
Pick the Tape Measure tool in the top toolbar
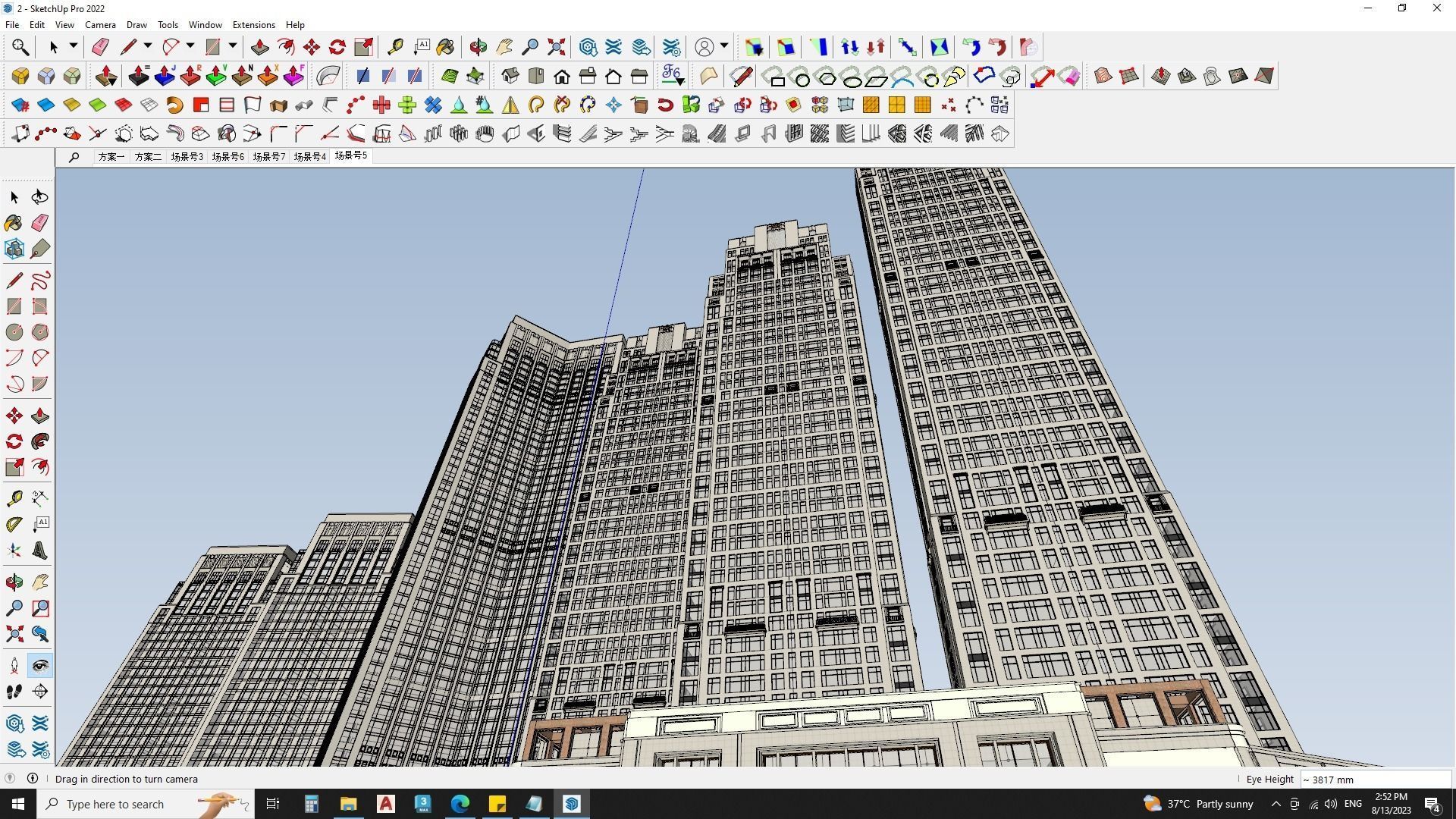click(395, 47)
